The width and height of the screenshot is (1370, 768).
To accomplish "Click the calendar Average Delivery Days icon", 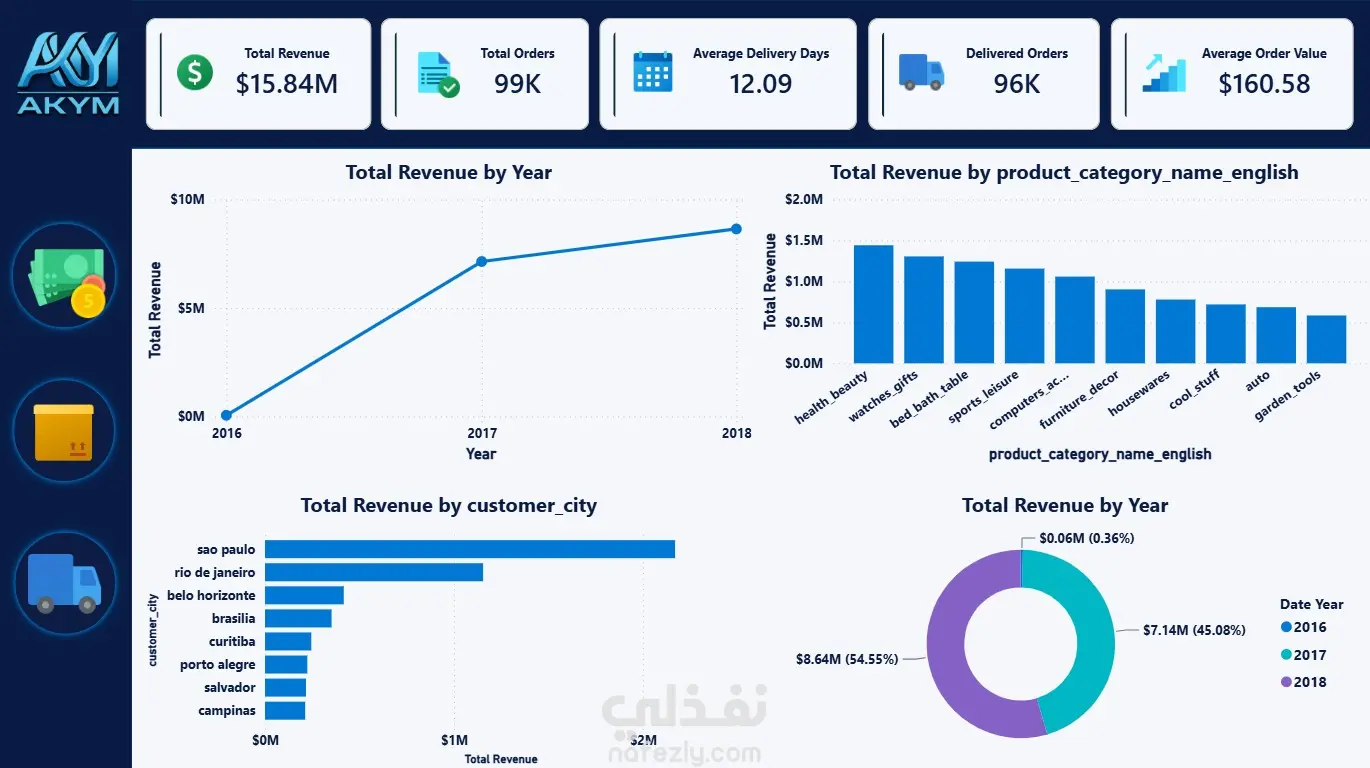I will [x=653, y=72].
